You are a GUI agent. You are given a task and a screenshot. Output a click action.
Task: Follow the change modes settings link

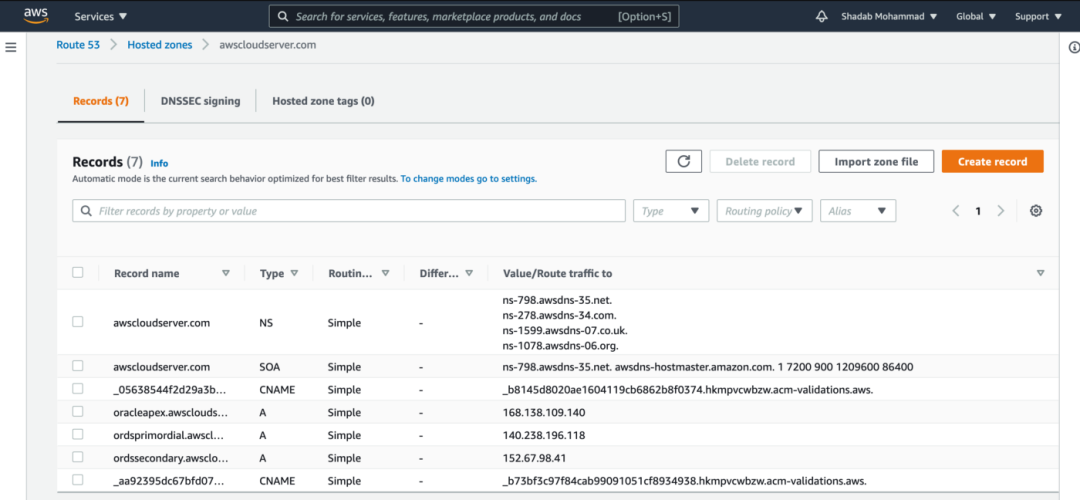(x=469, y=179)
